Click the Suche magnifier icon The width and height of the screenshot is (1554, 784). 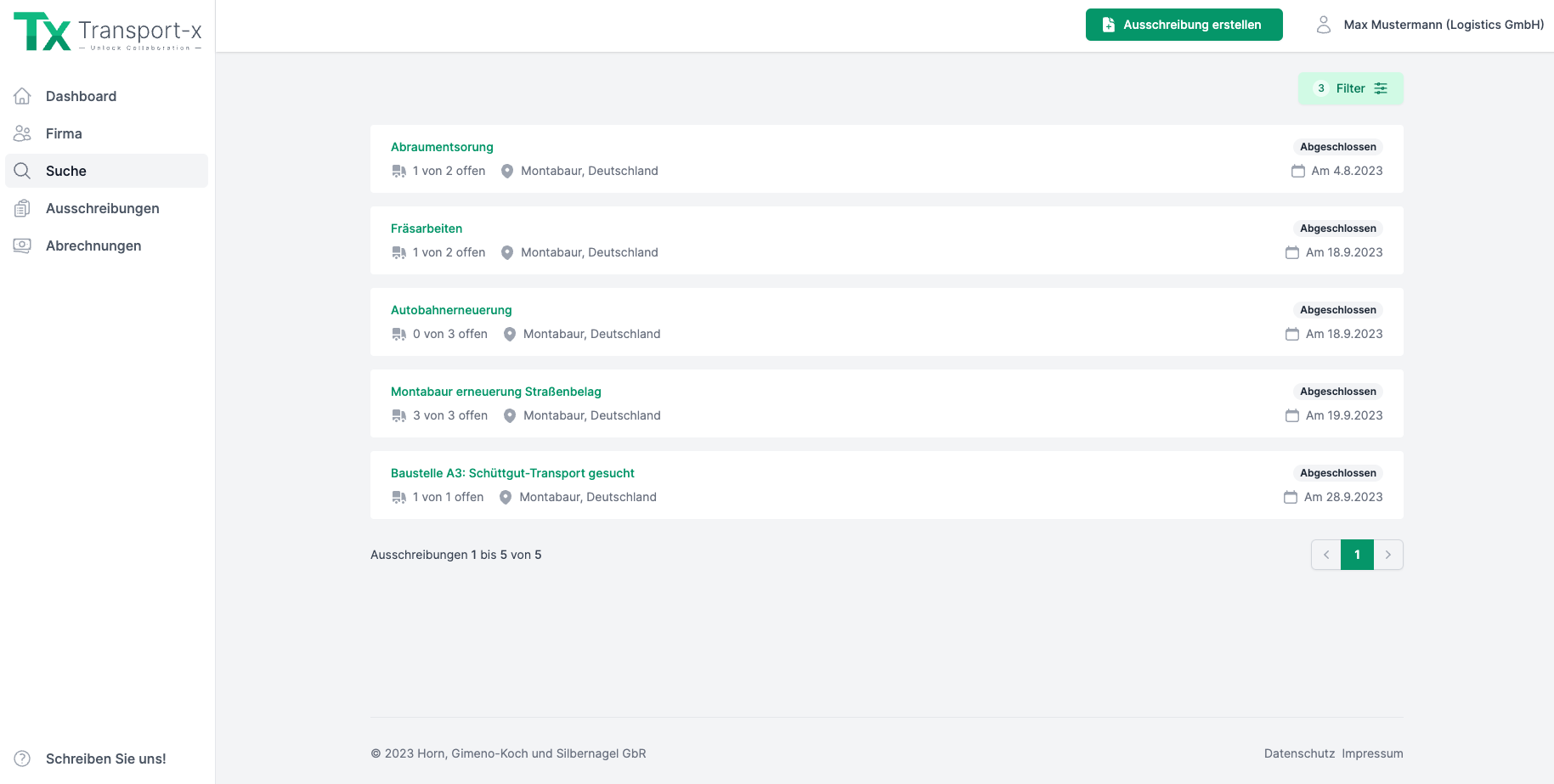tap(22, 171)
